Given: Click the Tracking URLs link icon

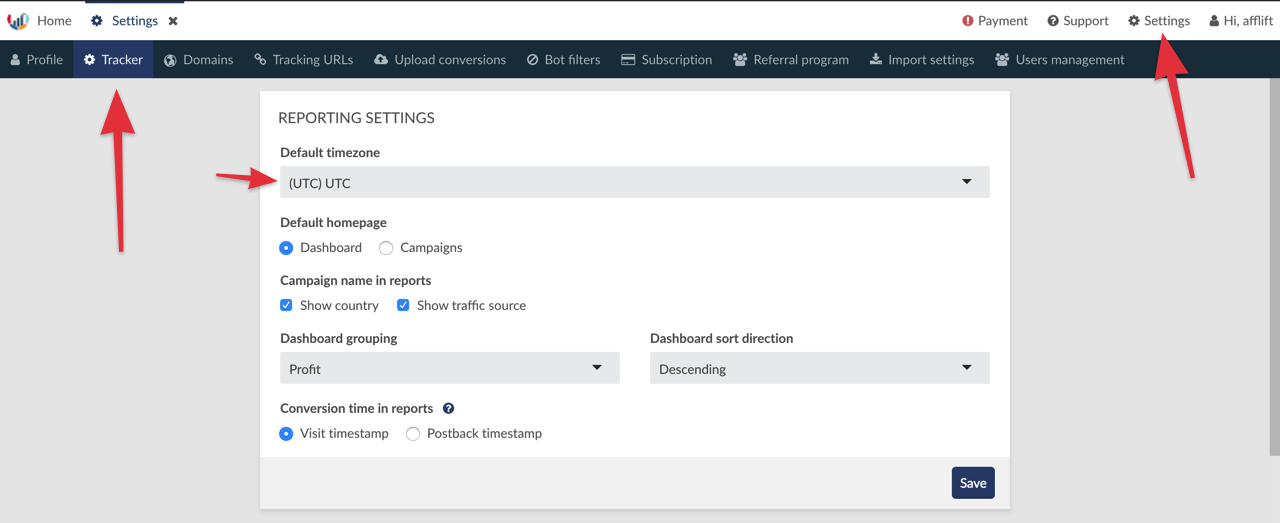Looking at the screenshot, I should (x=260, y=59).
